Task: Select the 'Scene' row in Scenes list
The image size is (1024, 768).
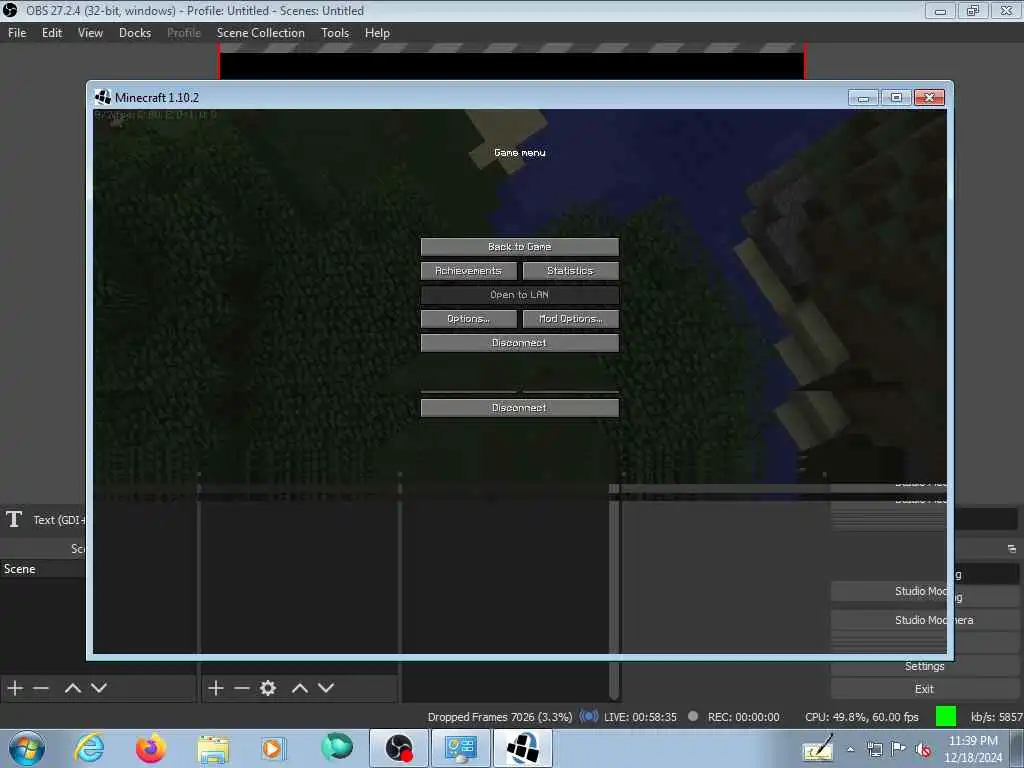Action: 43,569
